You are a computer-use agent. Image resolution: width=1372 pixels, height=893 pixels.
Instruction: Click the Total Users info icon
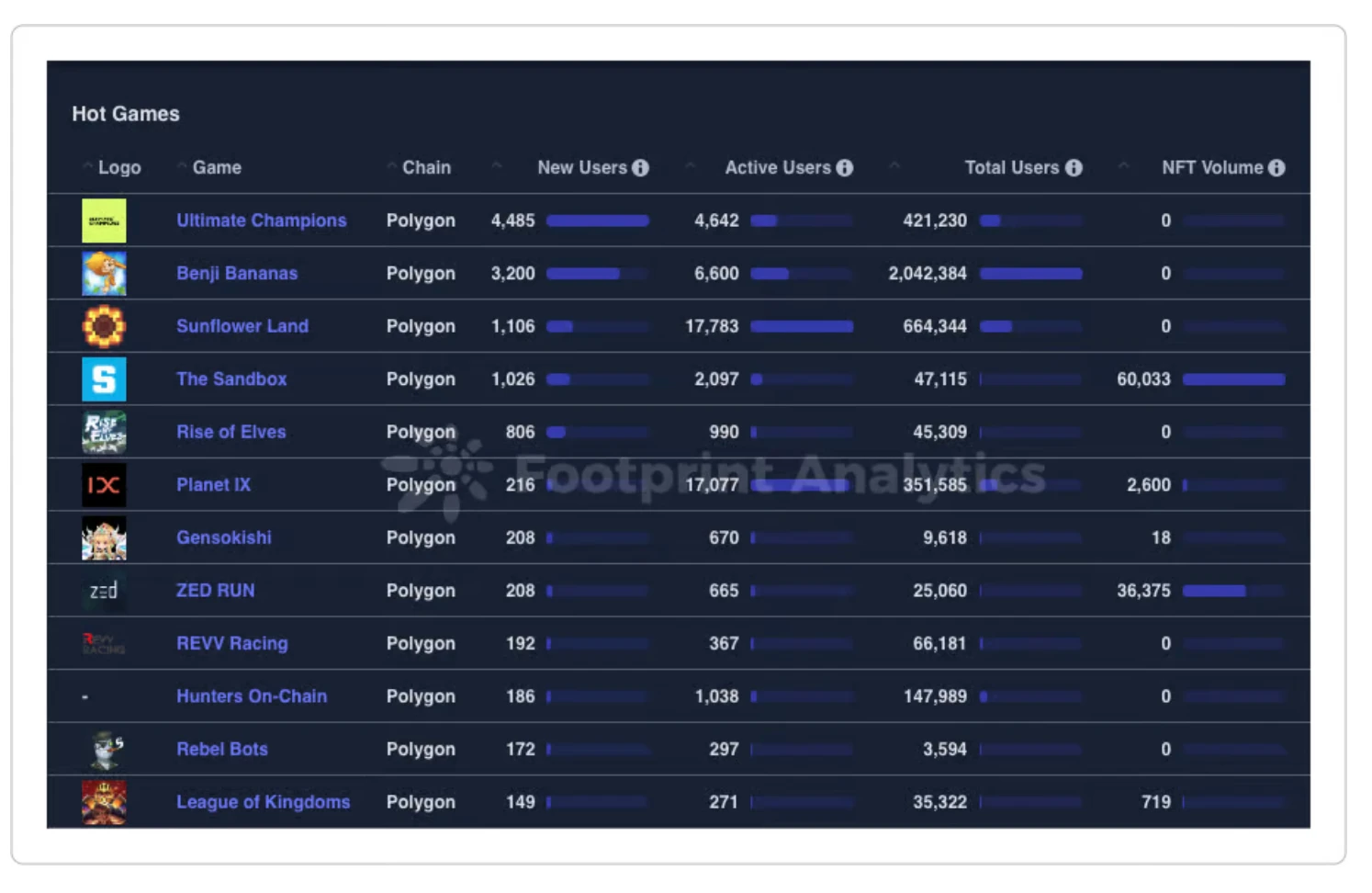click(x=1073, y=168)
